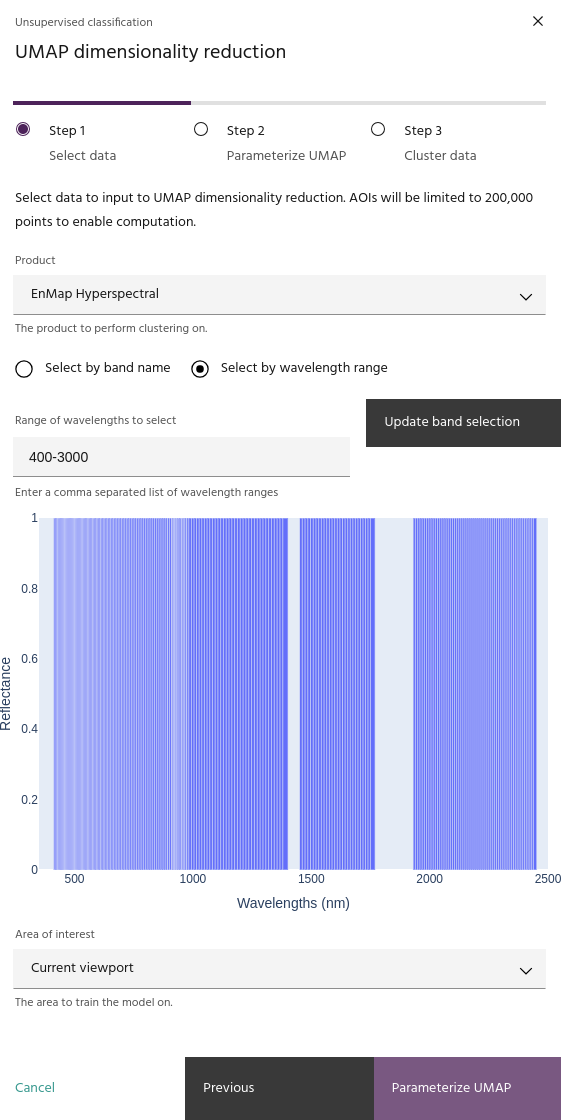Image resolution: width=561 pixels, height=1120 pixels.
Task: Click the wavelength range input field
Action: click(x=182, y=457)
